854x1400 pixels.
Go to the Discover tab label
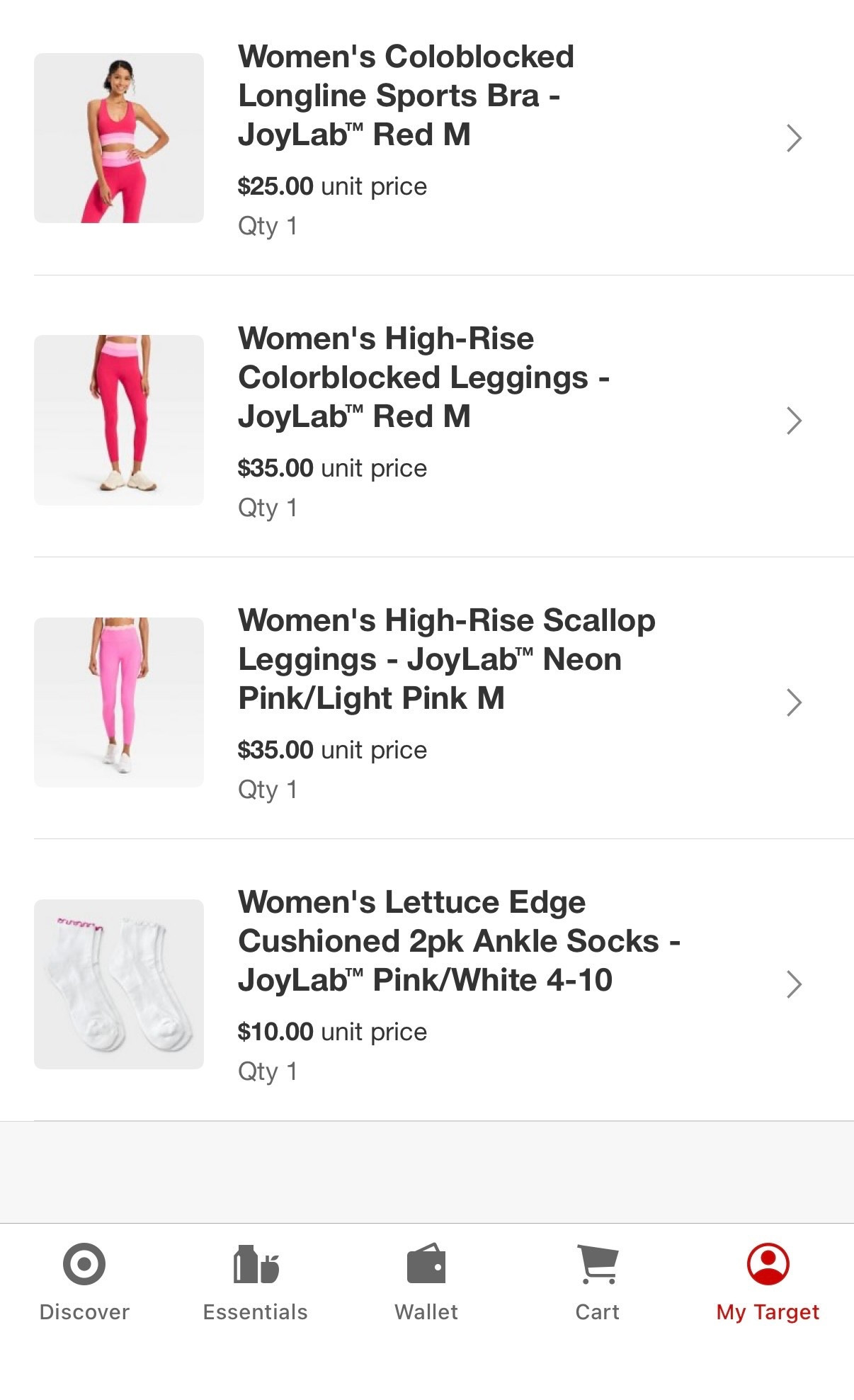(84, 1312)
